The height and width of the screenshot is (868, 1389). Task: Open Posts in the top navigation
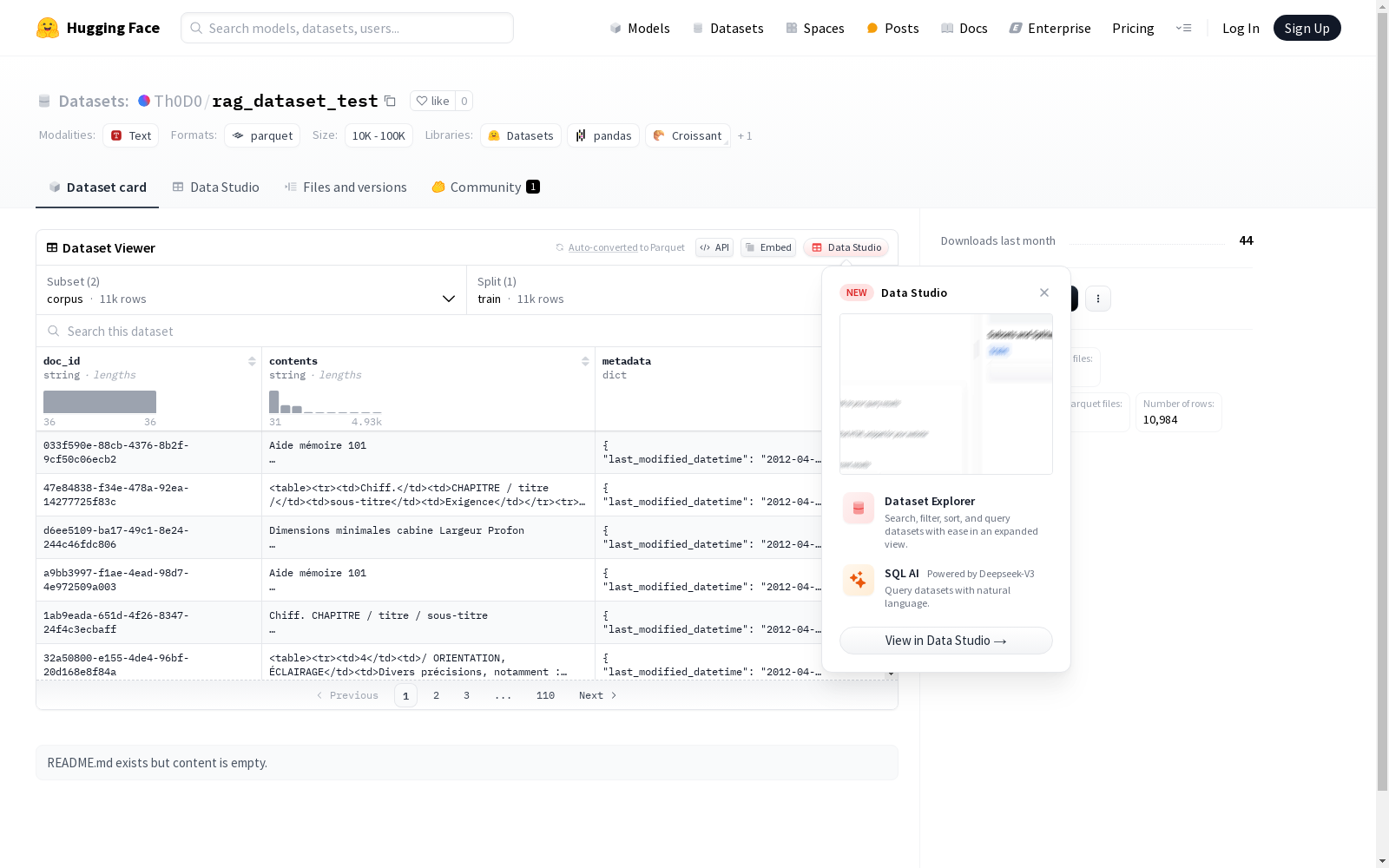(892, 28)
